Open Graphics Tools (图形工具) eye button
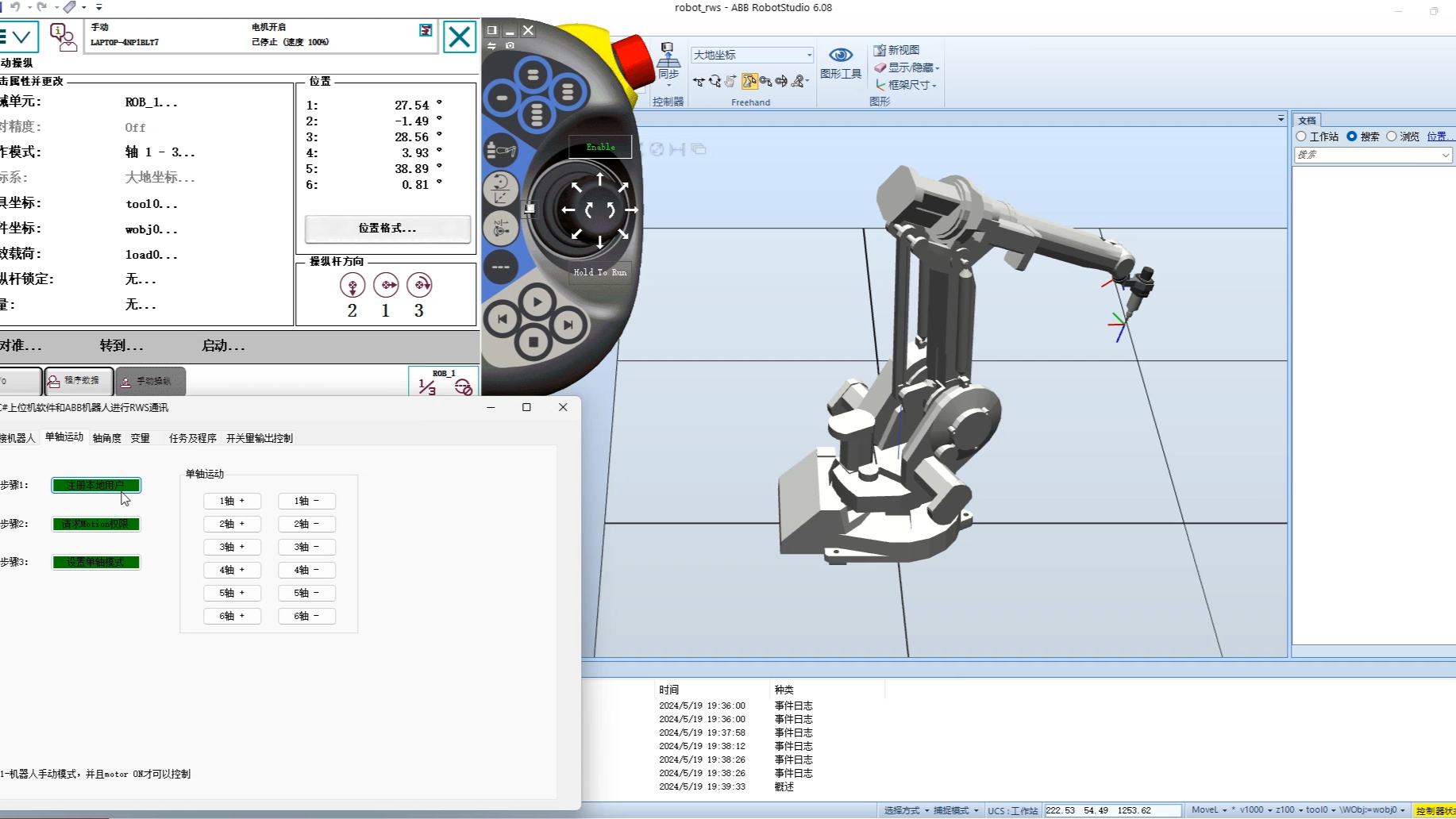 click(841, 63)
